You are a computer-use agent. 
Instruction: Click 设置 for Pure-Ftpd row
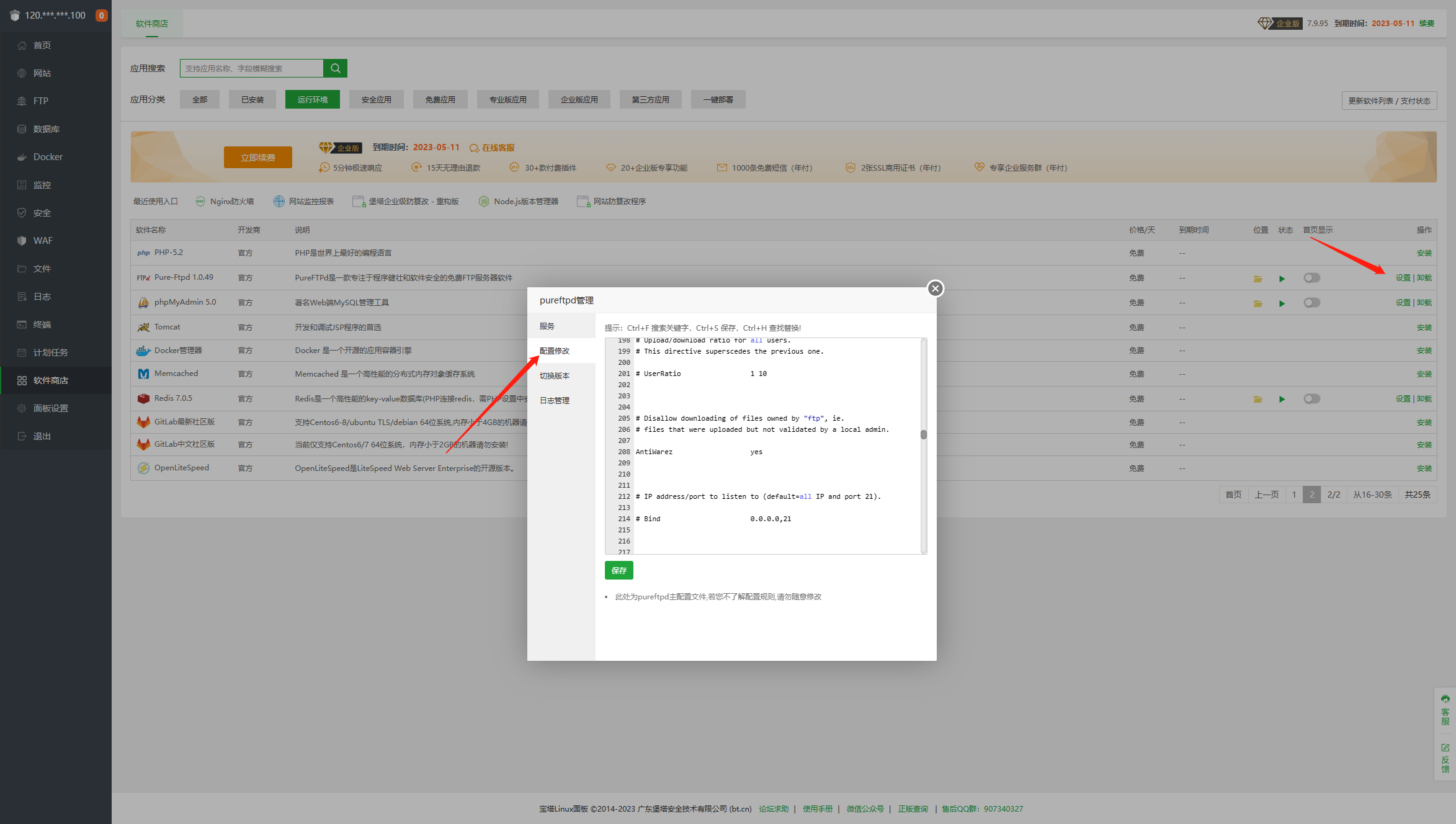point(1403,278)
